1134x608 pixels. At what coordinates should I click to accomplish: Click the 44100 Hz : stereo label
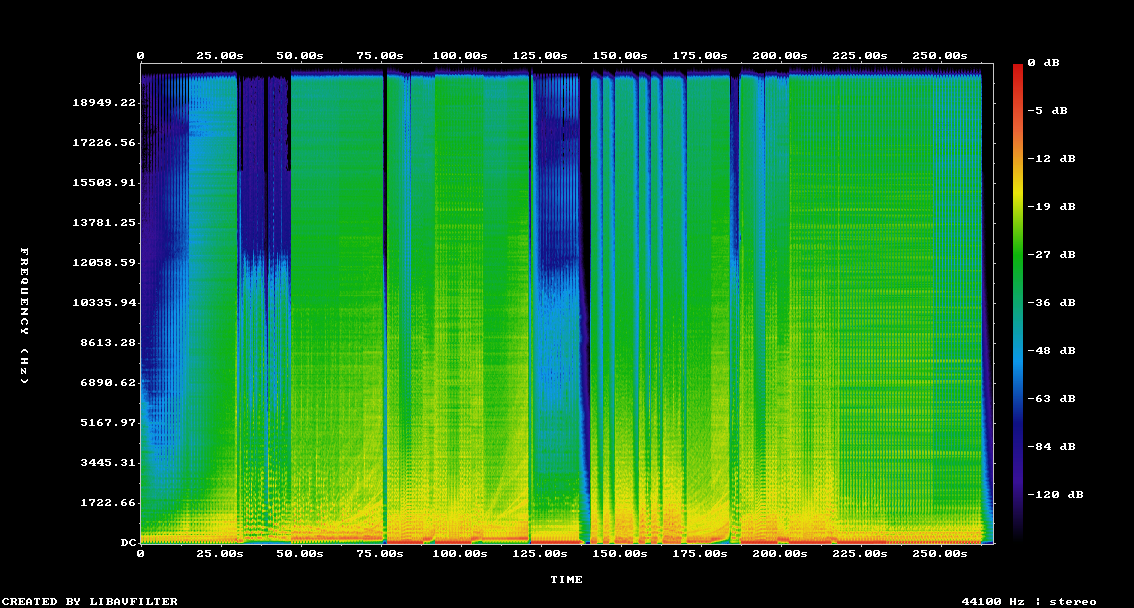click(1029, 601)
